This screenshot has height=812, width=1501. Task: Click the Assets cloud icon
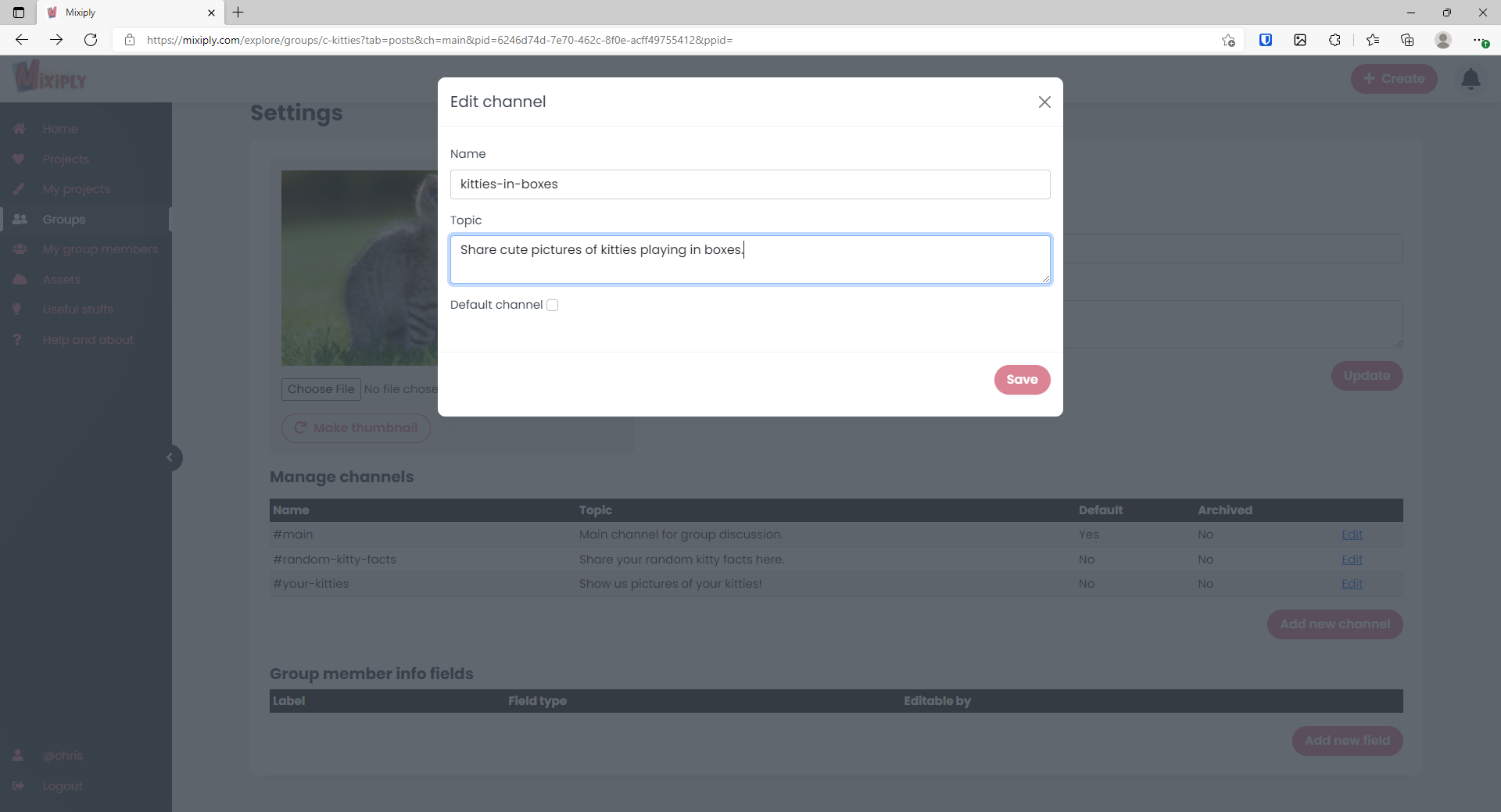coord(20,280)
